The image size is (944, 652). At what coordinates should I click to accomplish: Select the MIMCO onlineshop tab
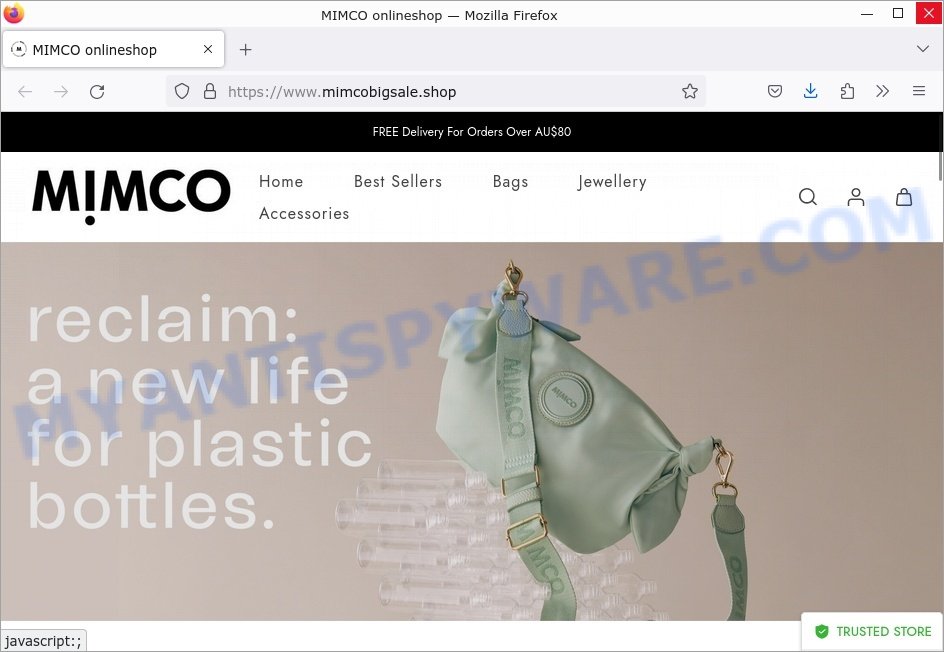tap(114, 49)
